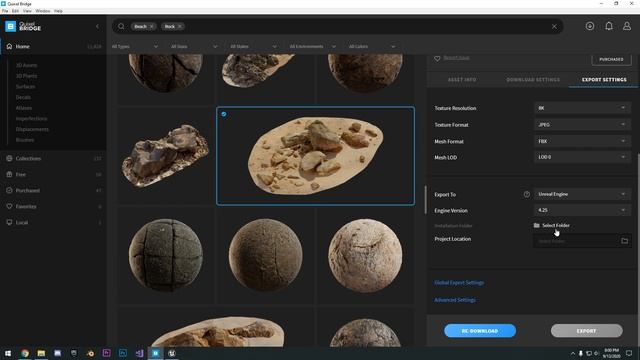Open the Free assets section
640x360 pixels.
coord(53,174)
